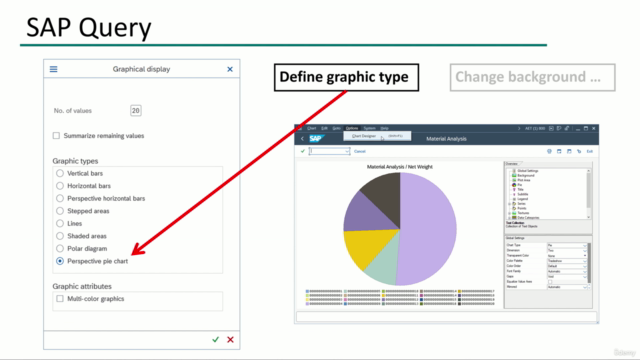
Task: Select Subtitle node in Overview tree
Action: coord(522,194)
